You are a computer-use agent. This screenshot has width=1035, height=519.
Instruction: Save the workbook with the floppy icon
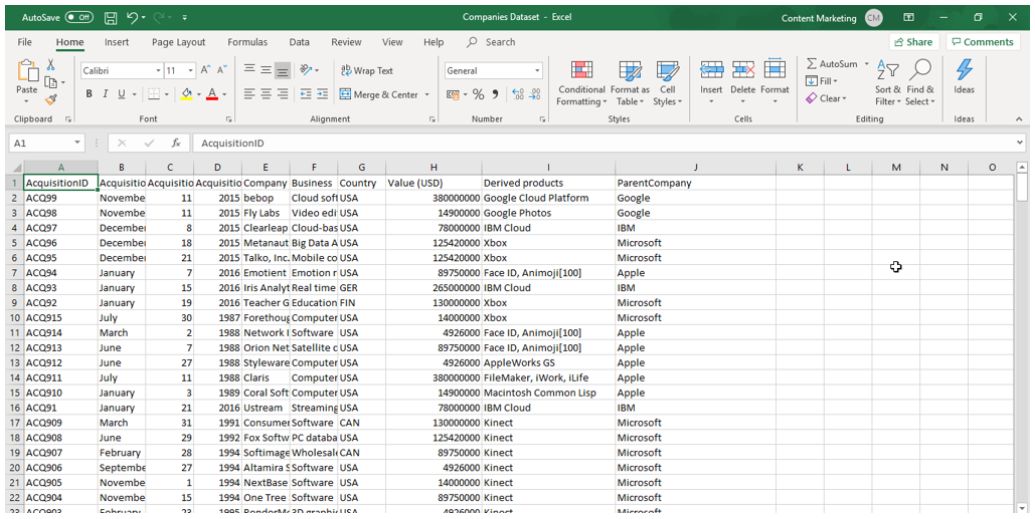[112, 18]
